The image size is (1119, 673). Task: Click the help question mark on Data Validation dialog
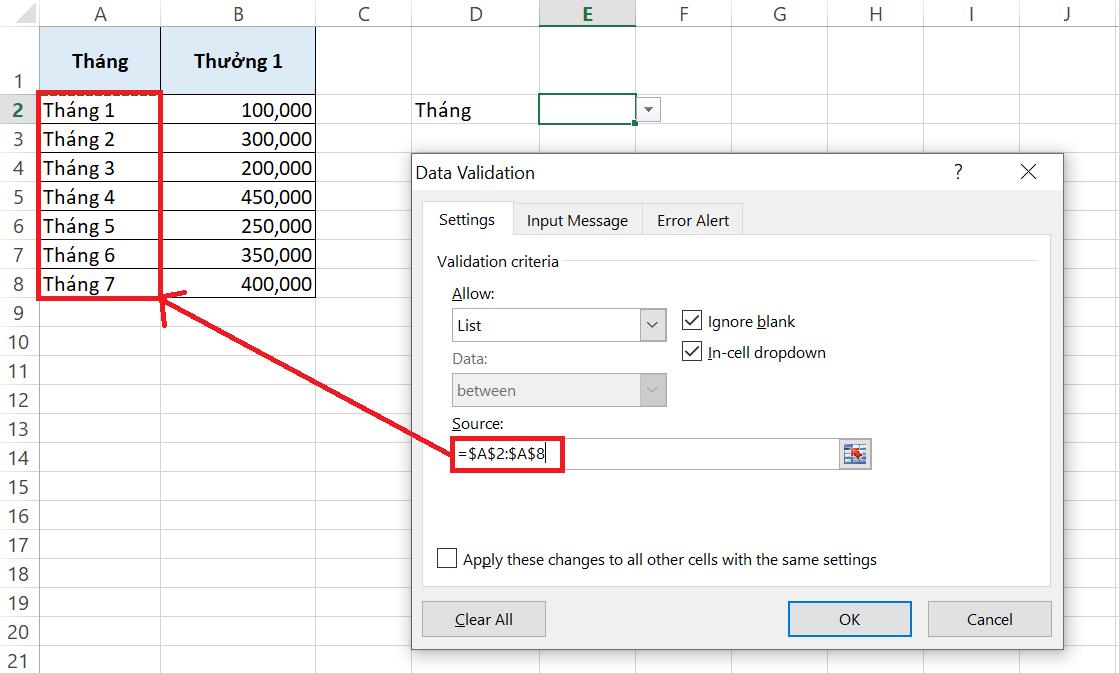tap(958, 172)
